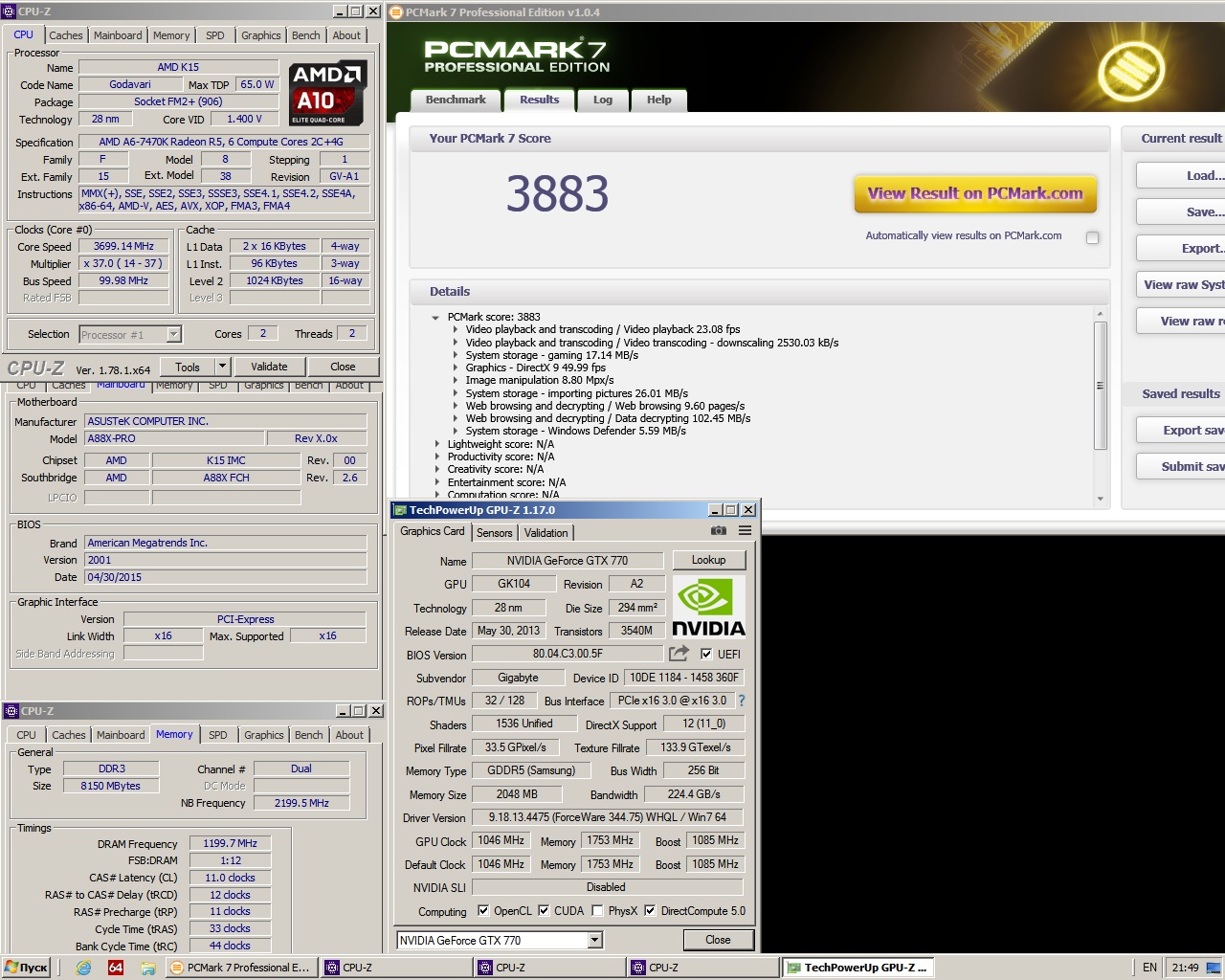1225x980 pixels.
Task: Toggle the UEFI checkbox in GPU-Z
Action: point(706,655)
